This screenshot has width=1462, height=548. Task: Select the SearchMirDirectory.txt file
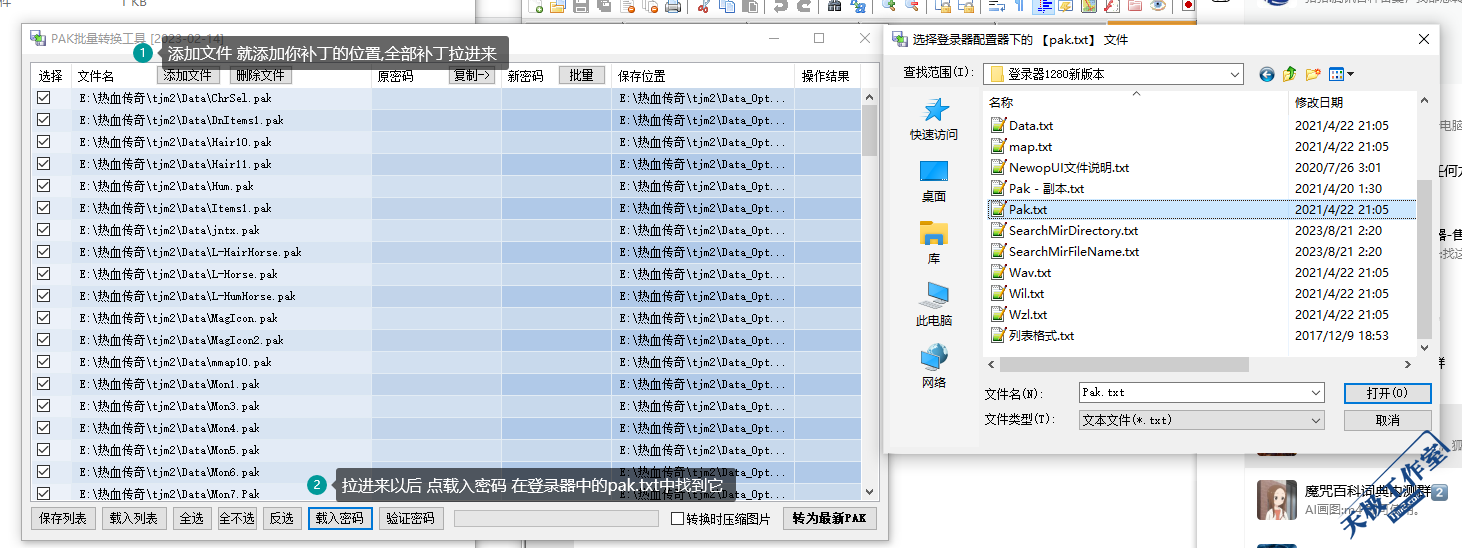pos(1064,231)
